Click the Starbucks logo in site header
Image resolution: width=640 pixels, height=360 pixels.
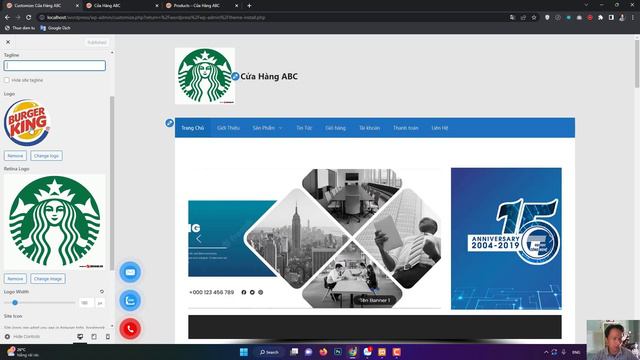point(205,76)
